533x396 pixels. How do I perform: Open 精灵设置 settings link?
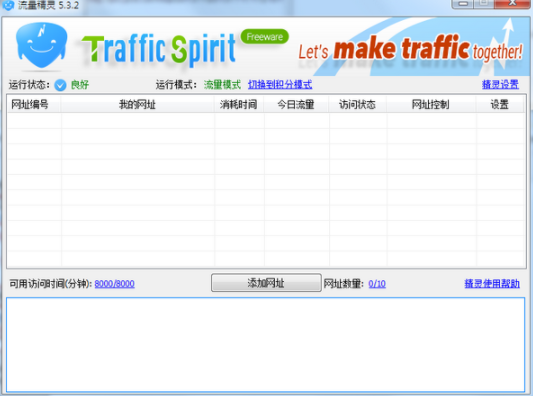(x=500, y=85)
